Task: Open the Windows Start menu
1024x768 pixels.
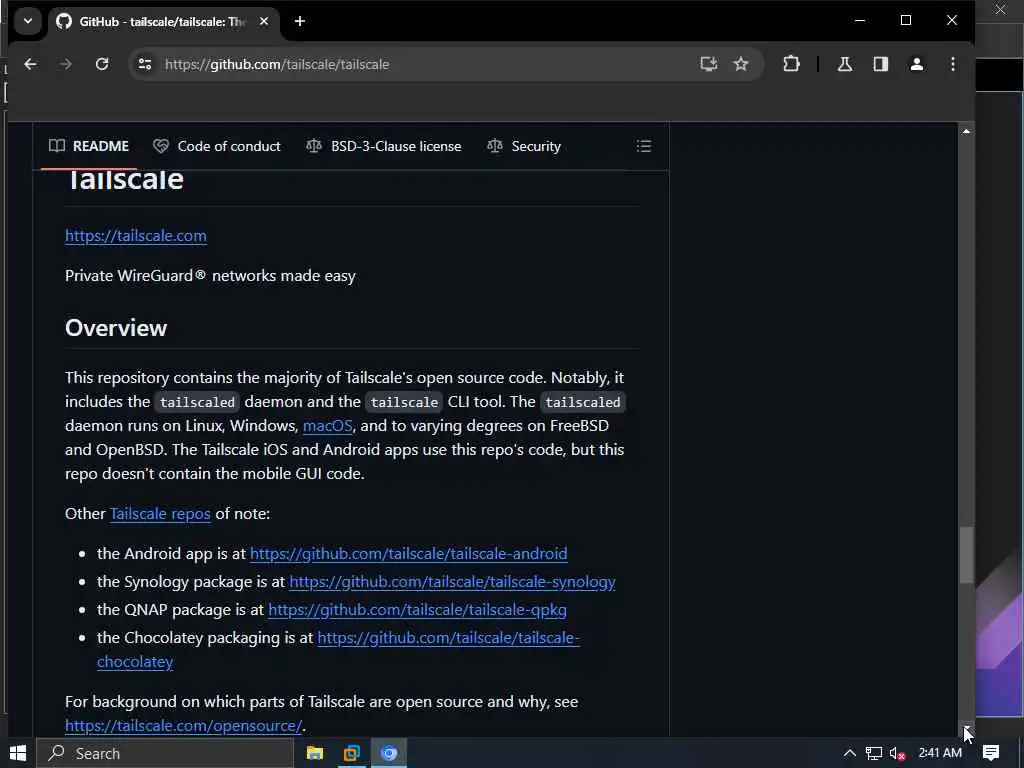Action: pyautogui.click(x=18, y=753)
